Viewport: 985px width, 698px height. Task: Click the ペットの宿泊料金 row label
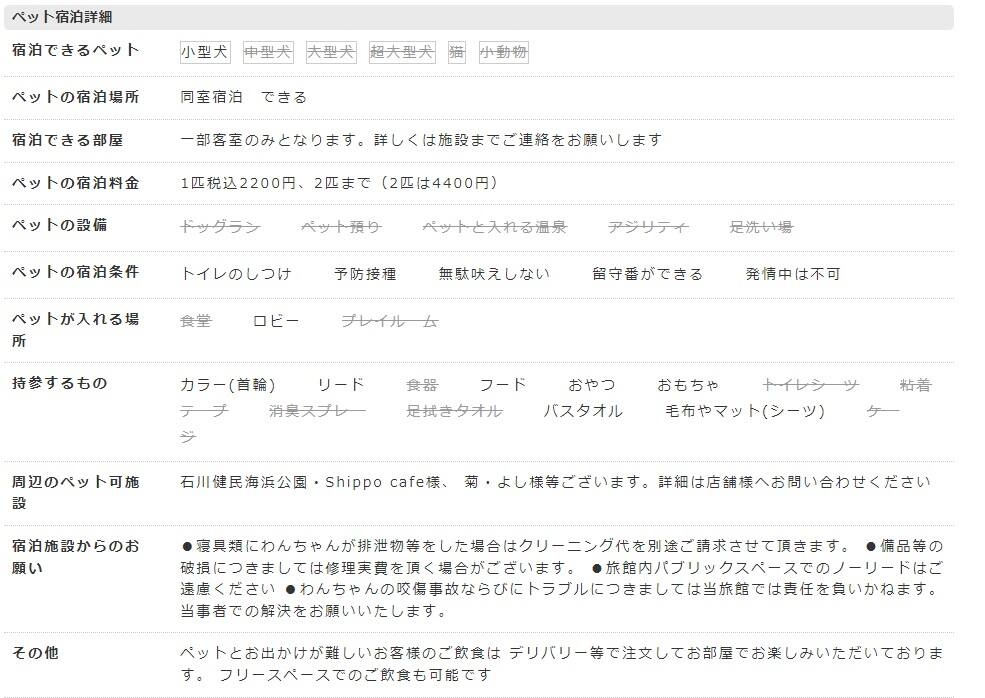click(75, 183)
